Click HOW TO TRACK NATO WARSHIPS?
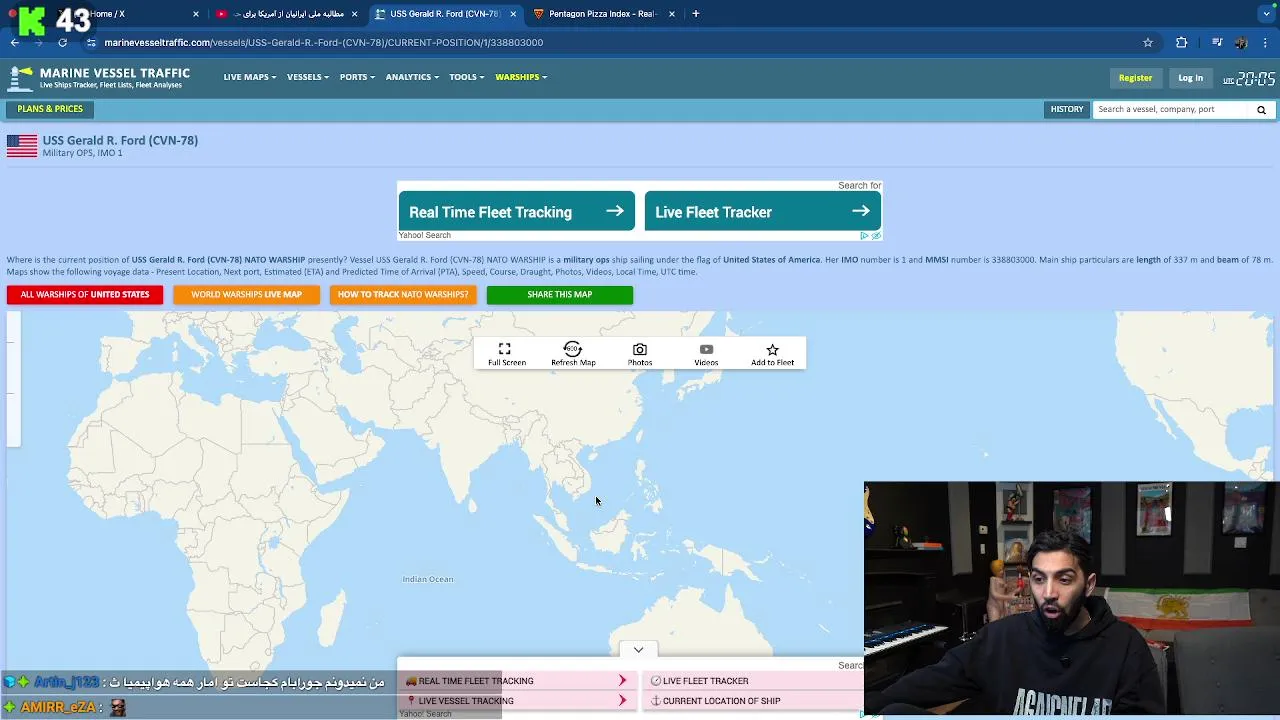1280x720 pixels. (x=403, y=295)
